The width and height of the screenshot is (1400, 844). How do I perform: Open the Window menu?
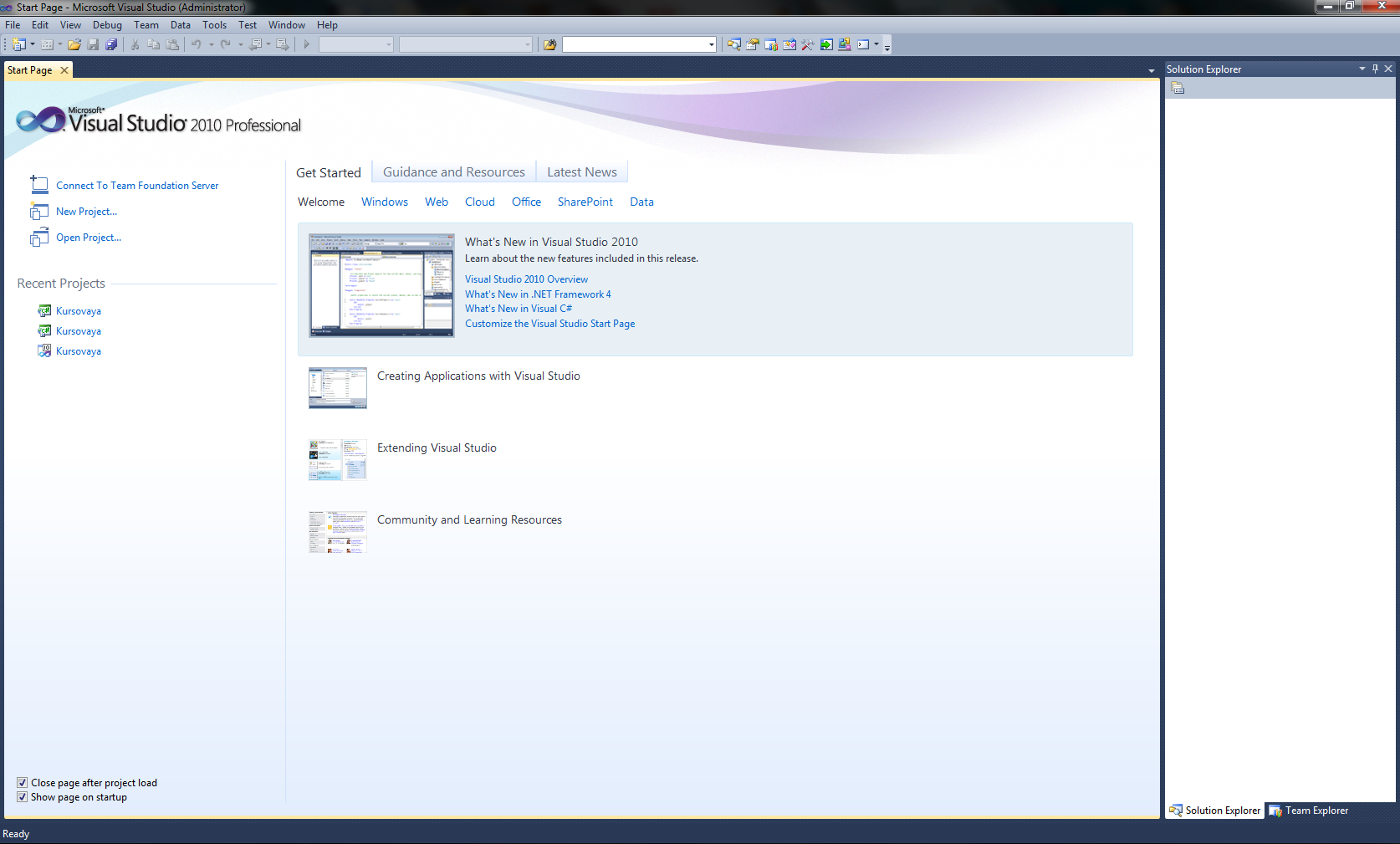point(287,25)
